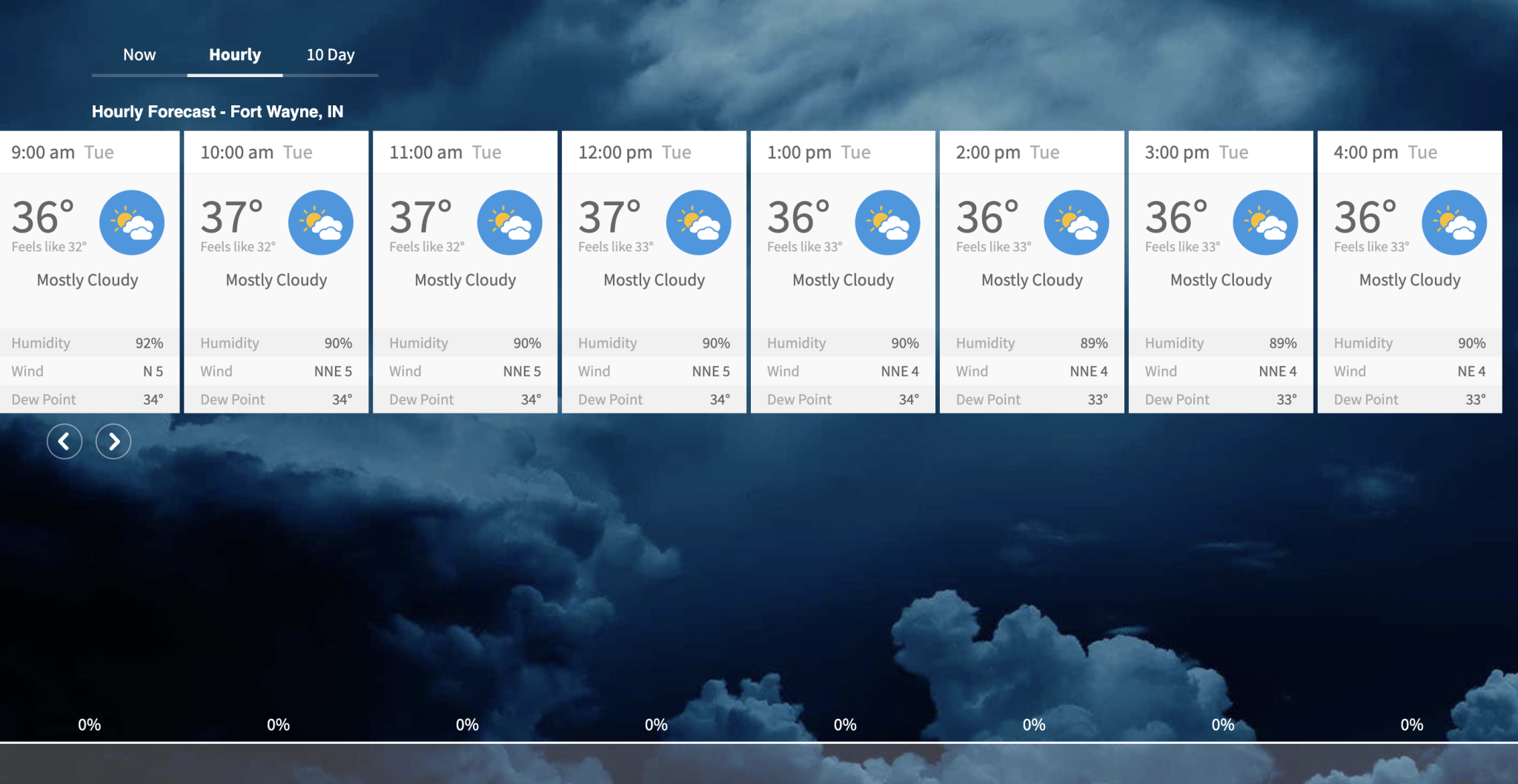This screenshot has width=1518, height=784.
Task: Click the 3:00 pm mostly cloudy weather icon
Action: (x=1266, y=223)
